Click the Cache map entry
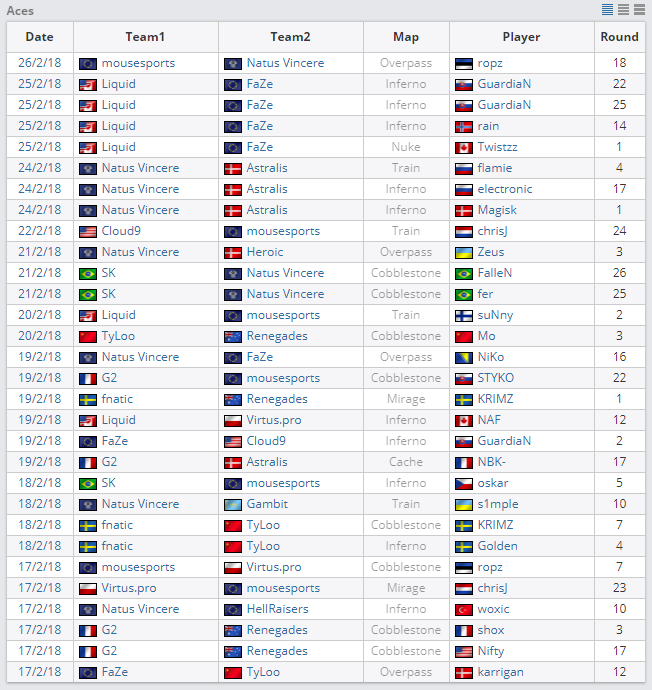This screenshot has width=652, height=690. tap(406, 462)
